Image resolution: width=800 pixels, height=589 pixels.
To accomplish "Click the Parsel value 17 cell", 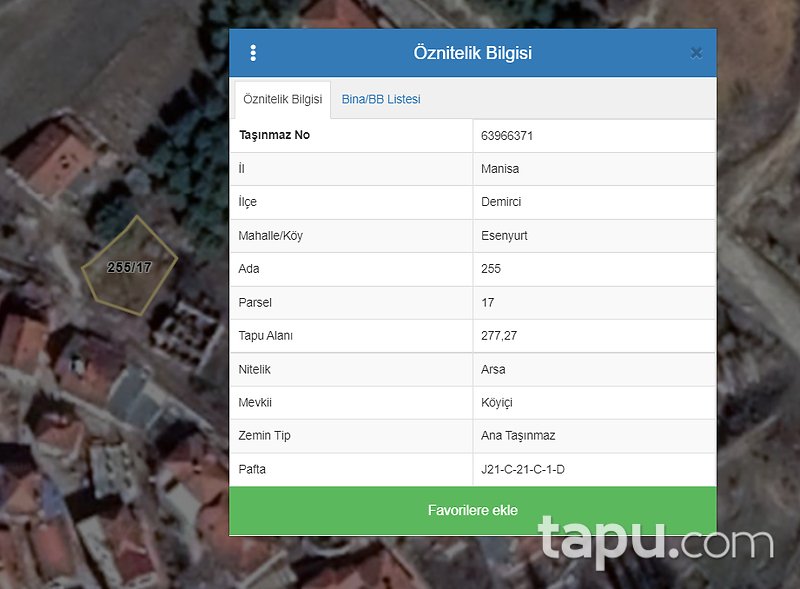I will tap(488, 303).
